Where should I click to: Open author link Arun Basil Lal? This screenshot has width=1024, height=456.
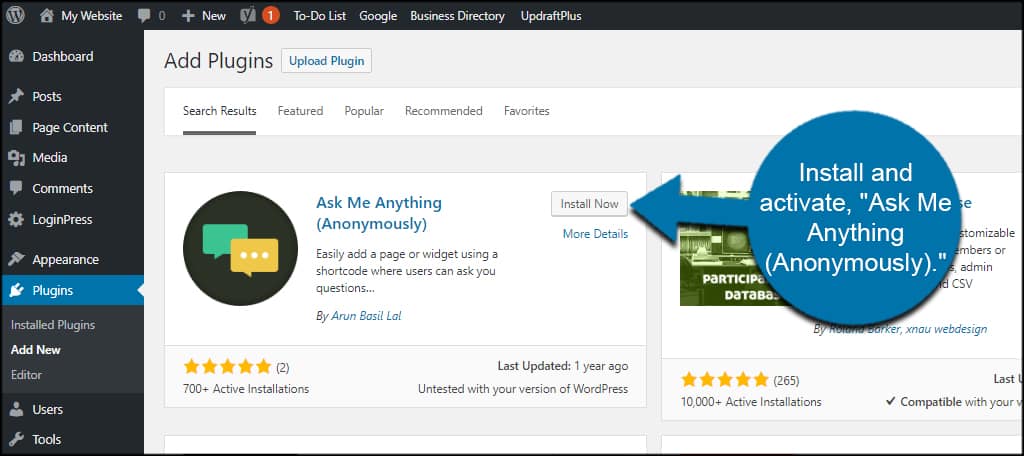(x=366, y=316)
